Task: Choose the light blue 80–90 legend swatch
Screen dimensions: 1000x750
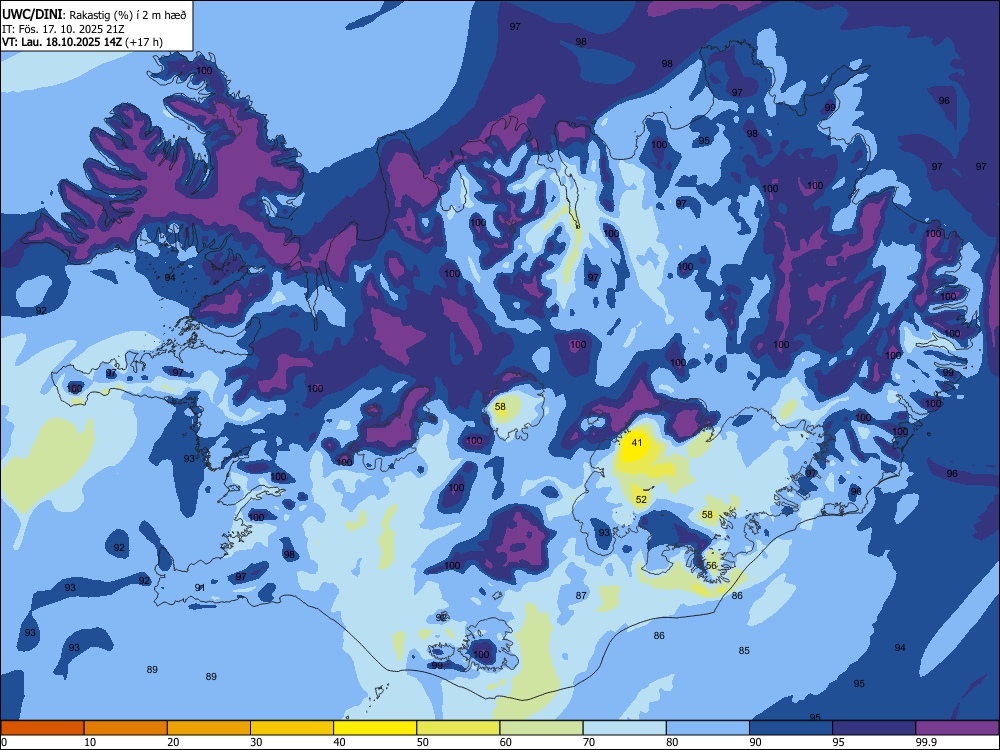Action: [708, 728]
